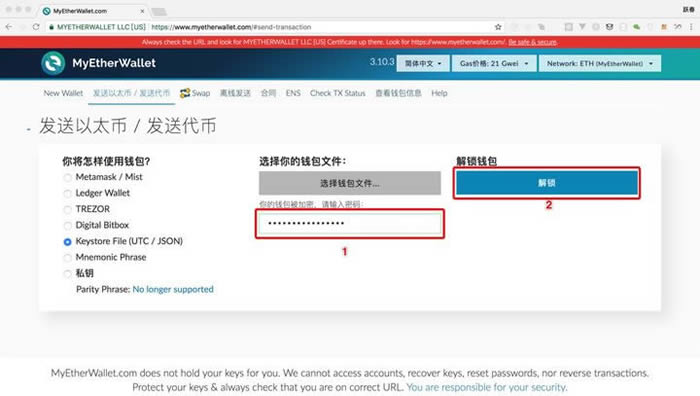Viewport: 700px width, 396px height.
Task: Click the 发送以太币 / 发送代币 page heading
Action: pos(128,126)
